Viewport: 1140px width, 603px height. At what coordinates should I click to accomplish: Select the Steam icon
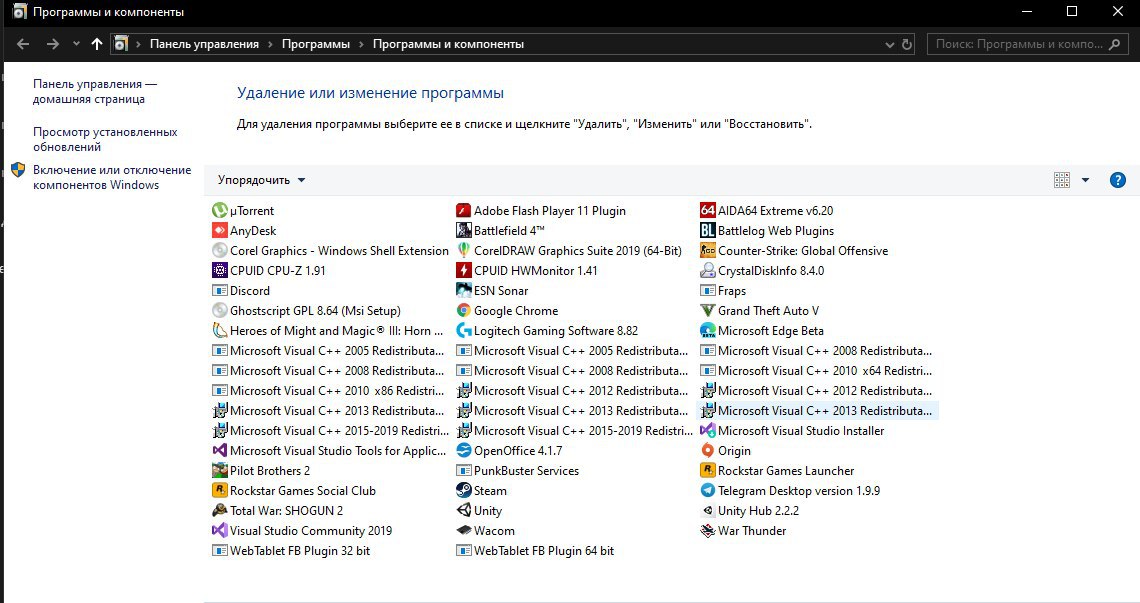pyautogui.click(x=463, y=490)
